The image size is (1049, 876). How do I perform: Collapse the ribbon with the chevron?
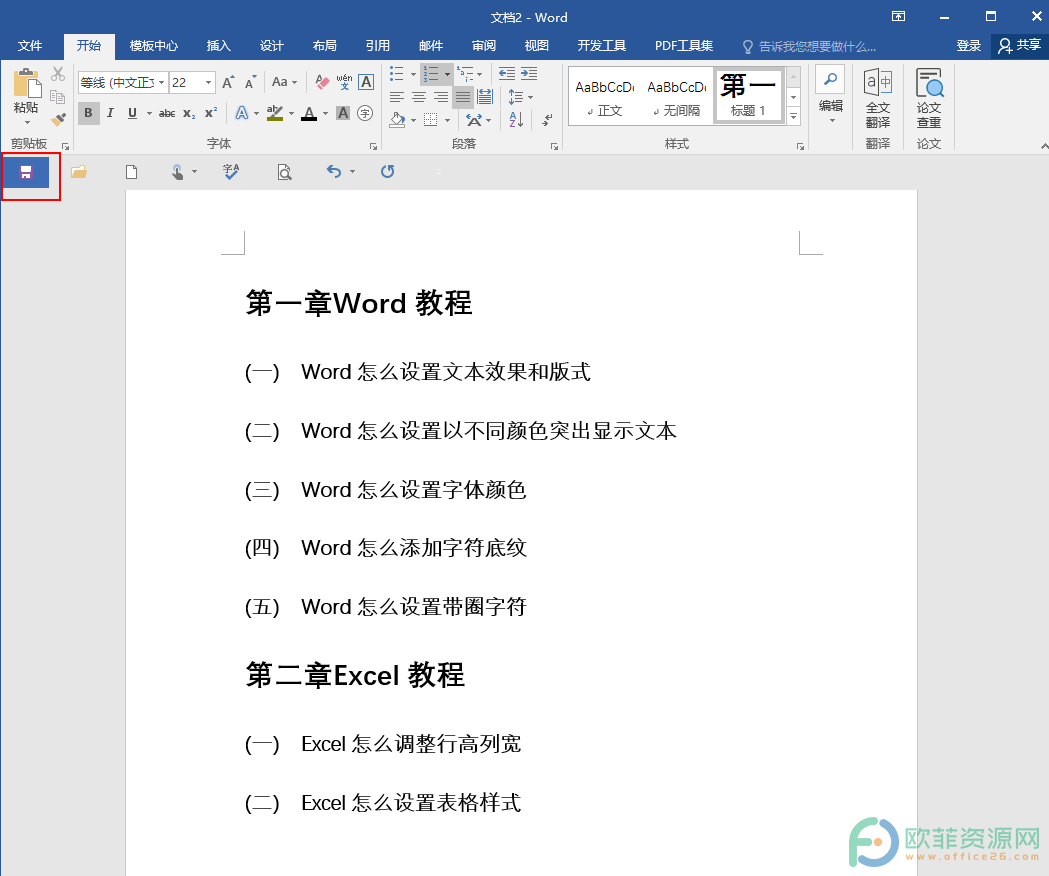(x=1044, y=146)
